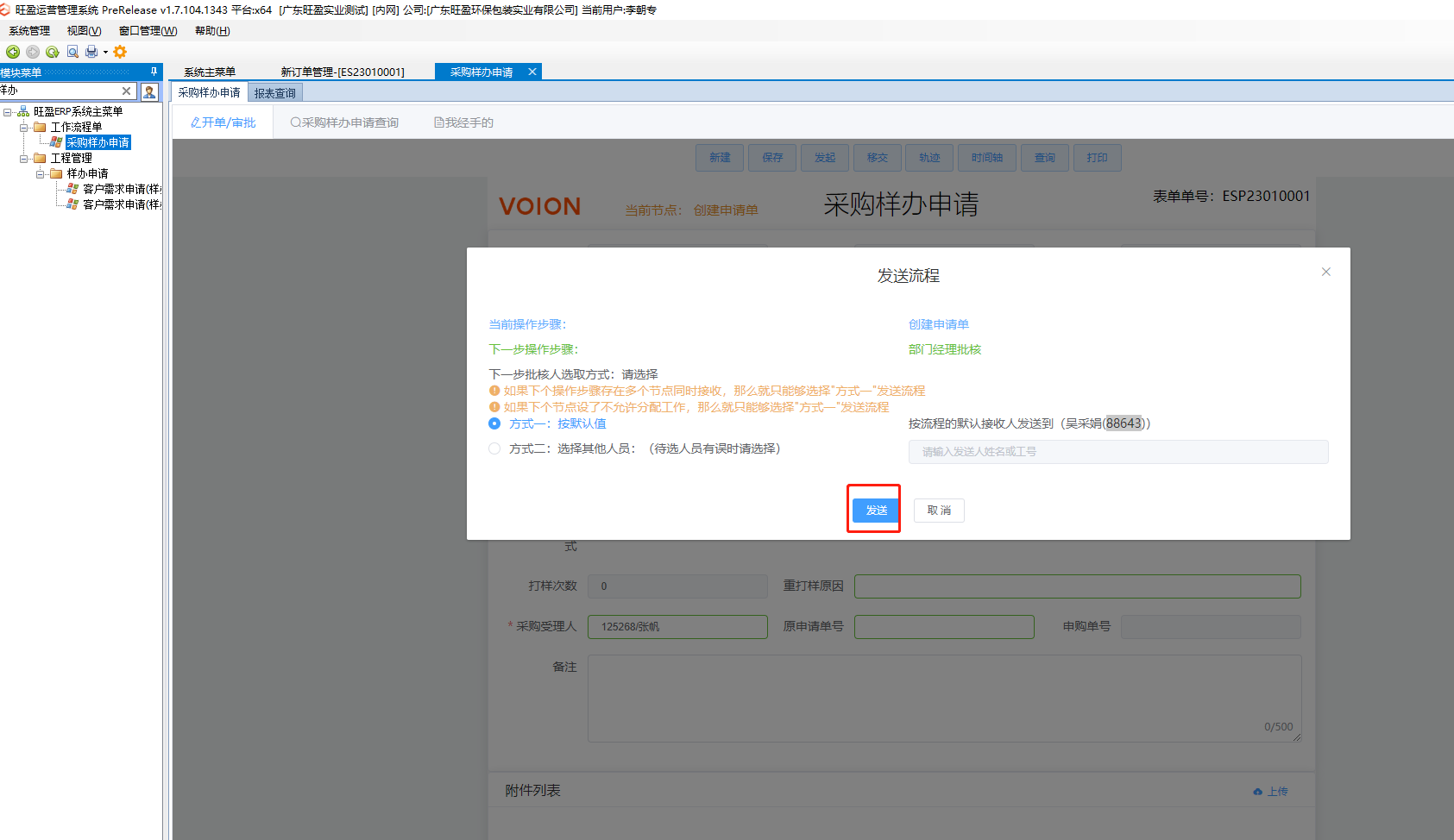The height and width of the screenshot is (840, 1454).
Task: Click the 表单单号 ESP23010001 text
Action: tap(1231, 196)
